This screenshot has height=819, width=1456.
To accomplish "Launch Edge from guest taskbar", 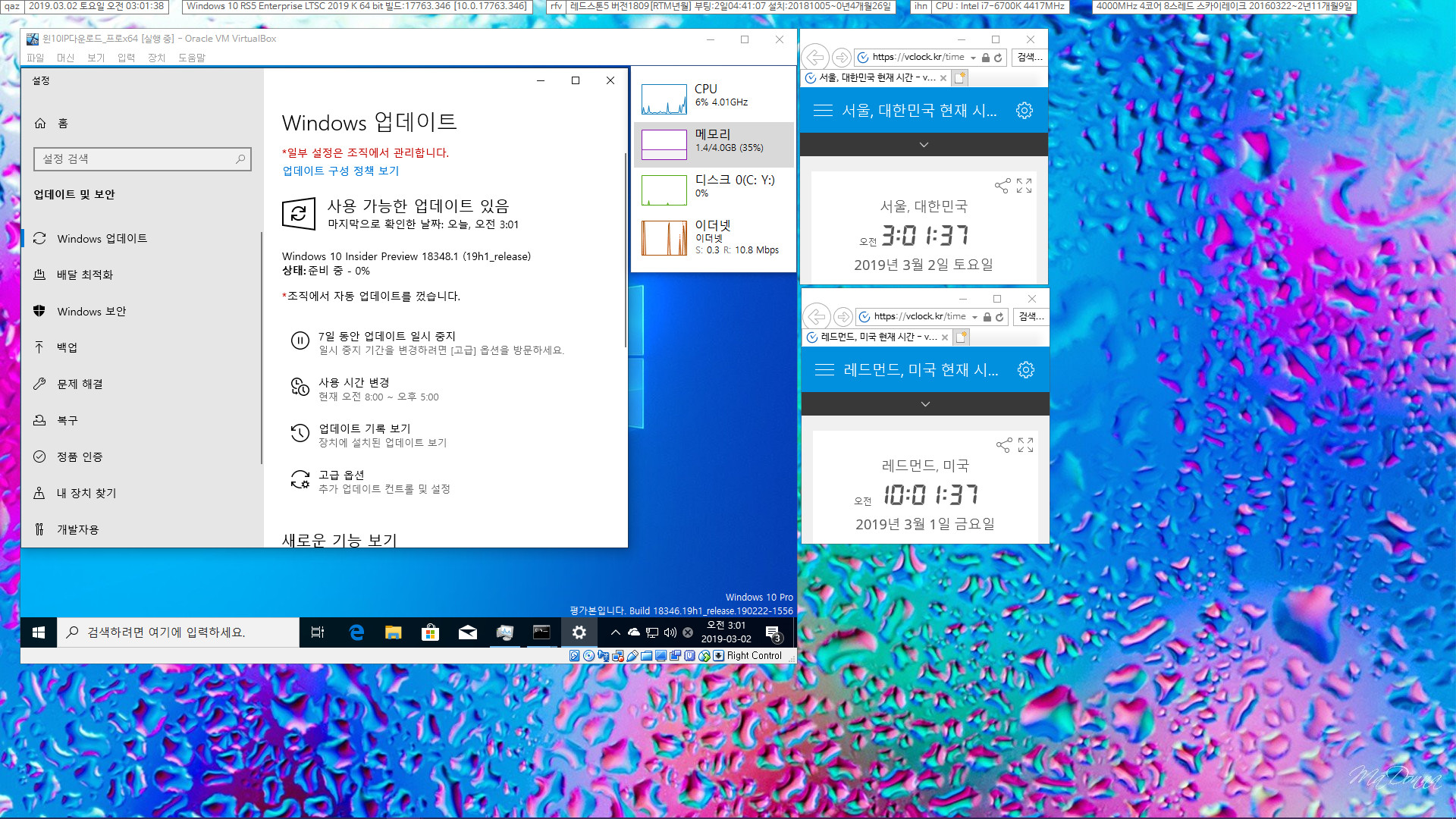I will click(356, 632).
